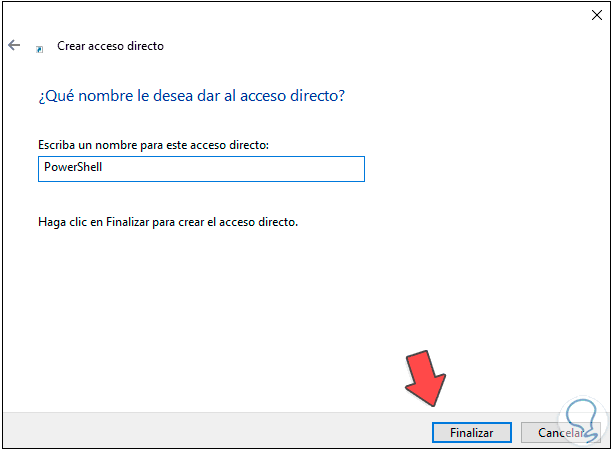Click the gray footer bar left of Finalizar

point(200,432)
